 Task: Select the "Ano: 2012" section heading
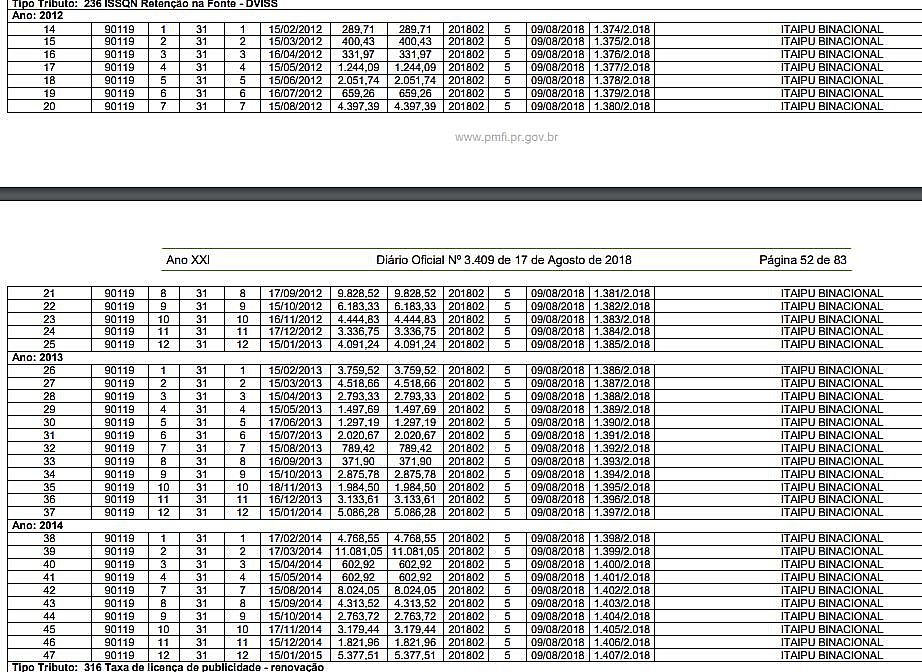(x=38, y=16)
